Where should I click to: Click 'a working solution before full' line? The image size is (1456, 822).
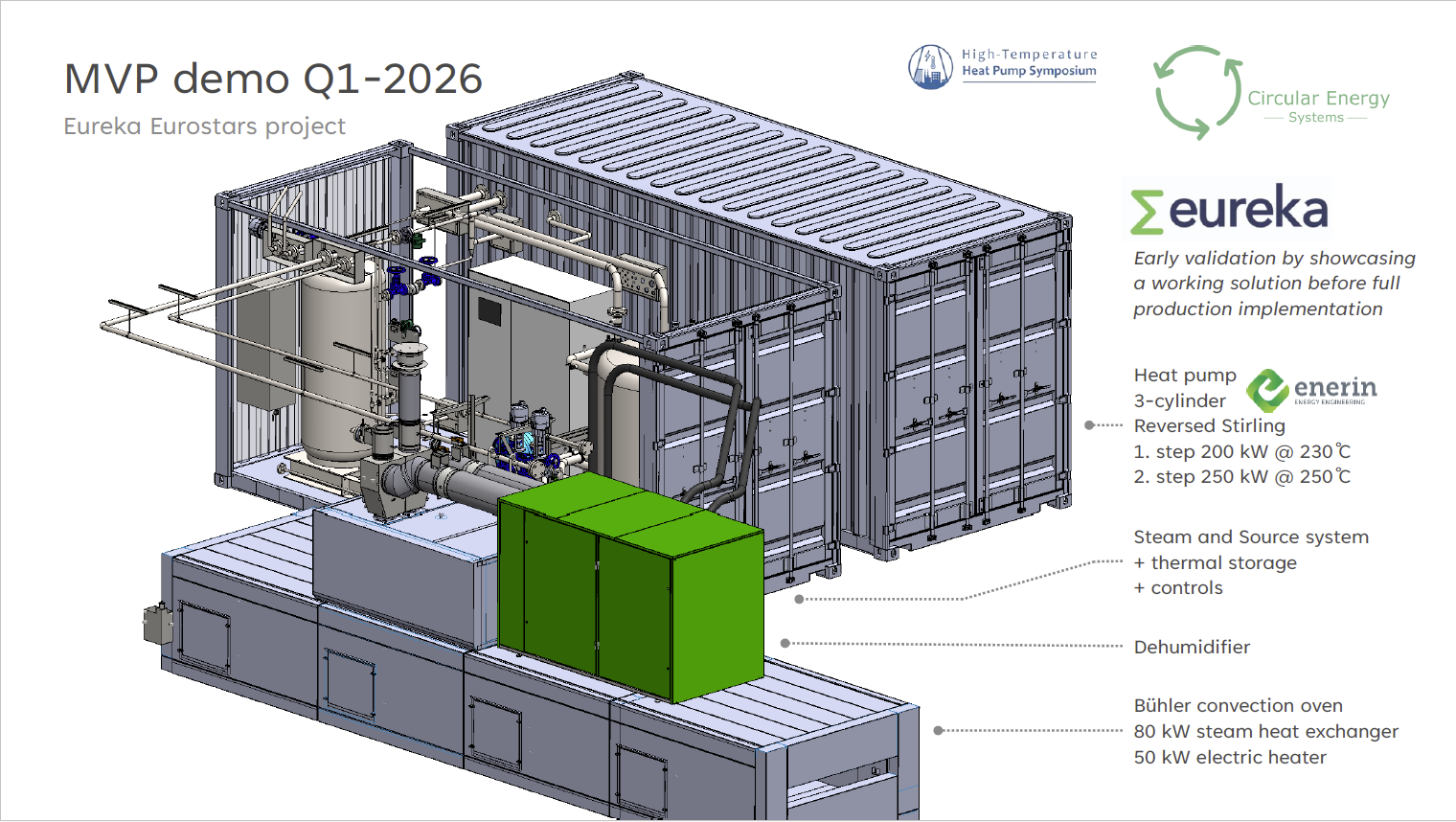click(x=1266, y=284)
